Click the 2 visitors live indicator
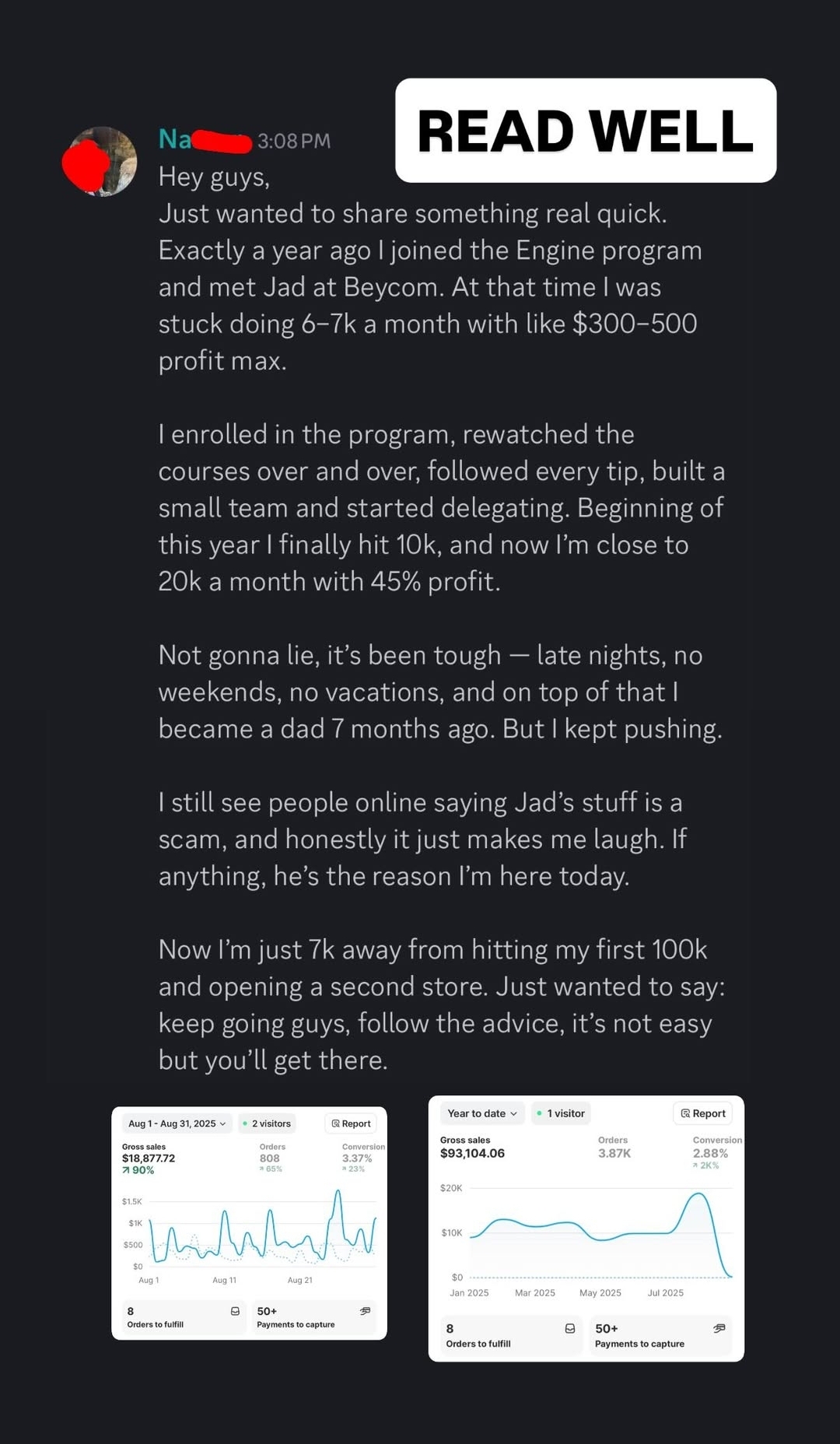The image size is (840, 1444). click(x=266, y=1123)
